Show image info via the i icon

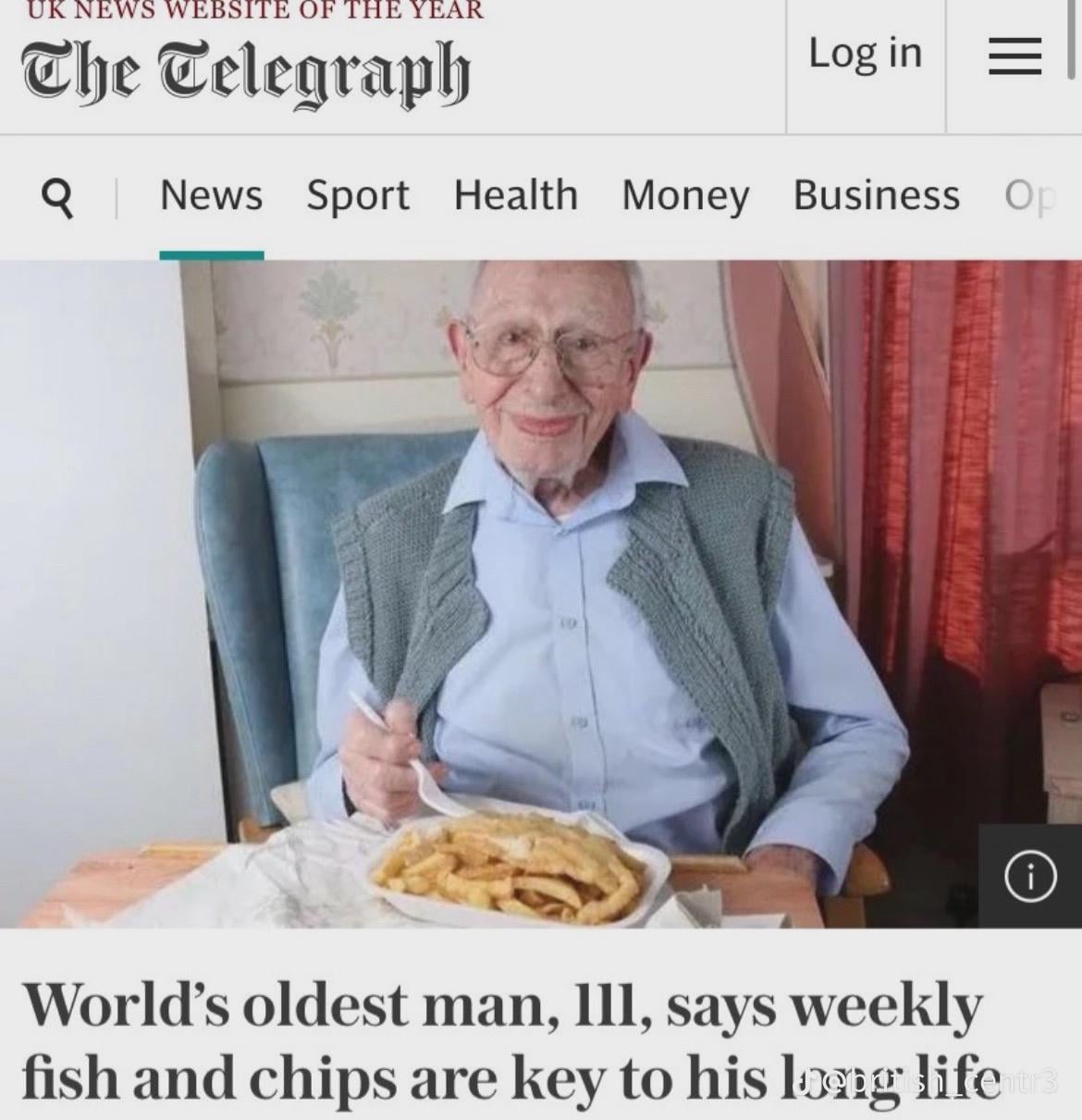1030,877
